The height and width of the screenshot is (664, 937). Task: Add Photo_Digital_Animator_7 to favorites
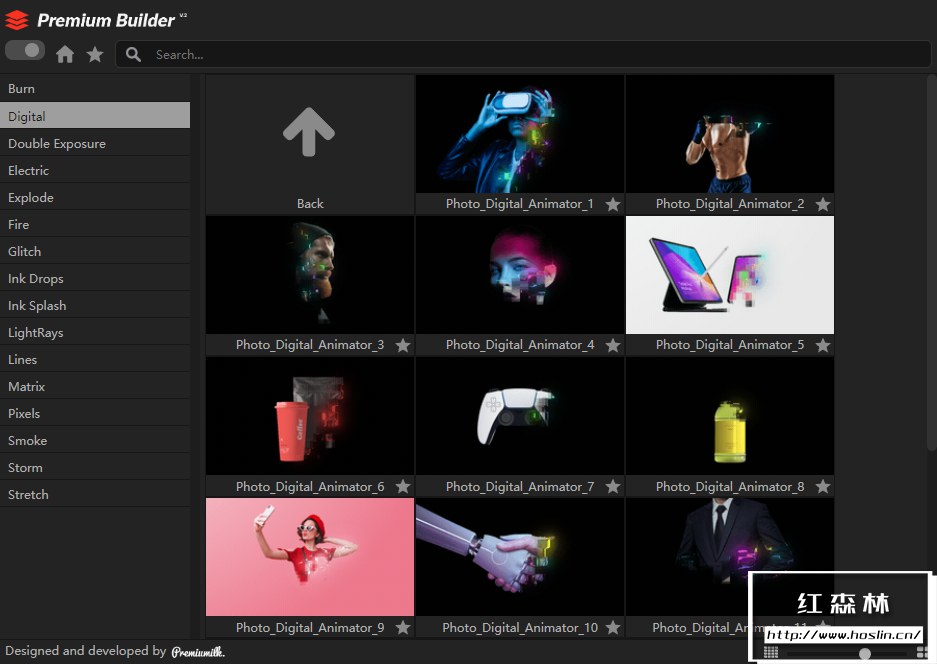(613, 486)
